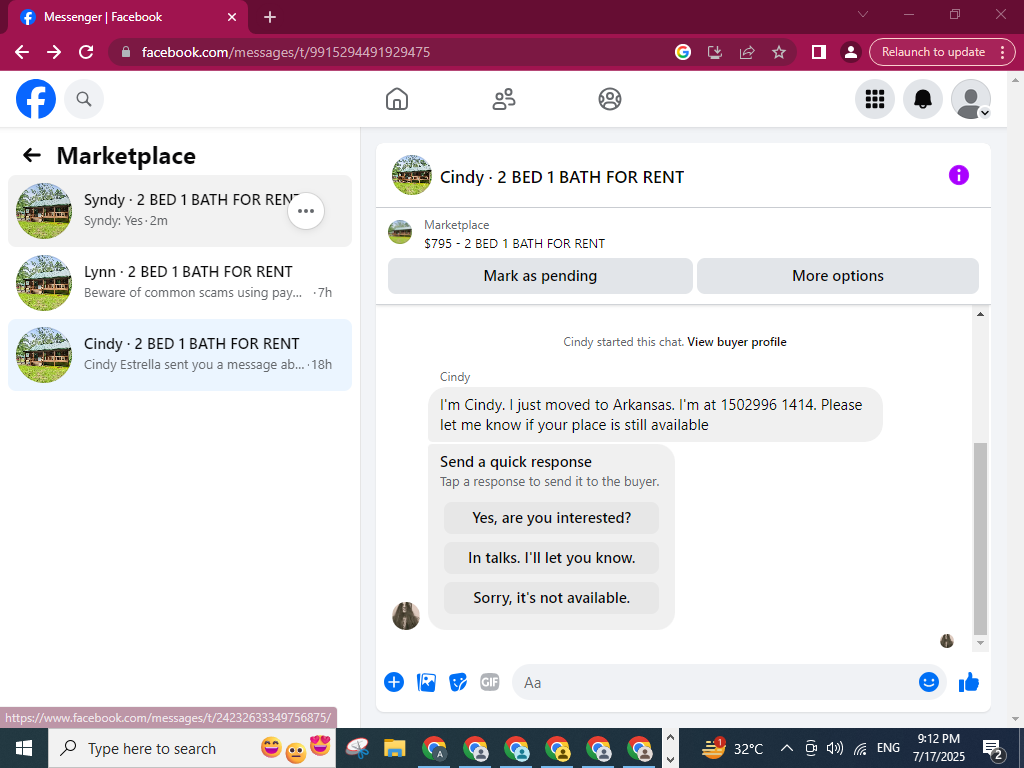Open the emoji picker smiley icon
Screen dimensions: 1024x768
pyautogui.click(x=929, y=682)
